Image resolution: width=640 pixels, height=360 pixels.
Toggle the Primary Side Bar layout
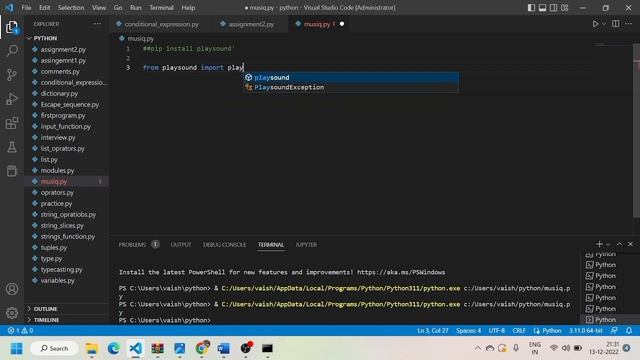(531, 8)
